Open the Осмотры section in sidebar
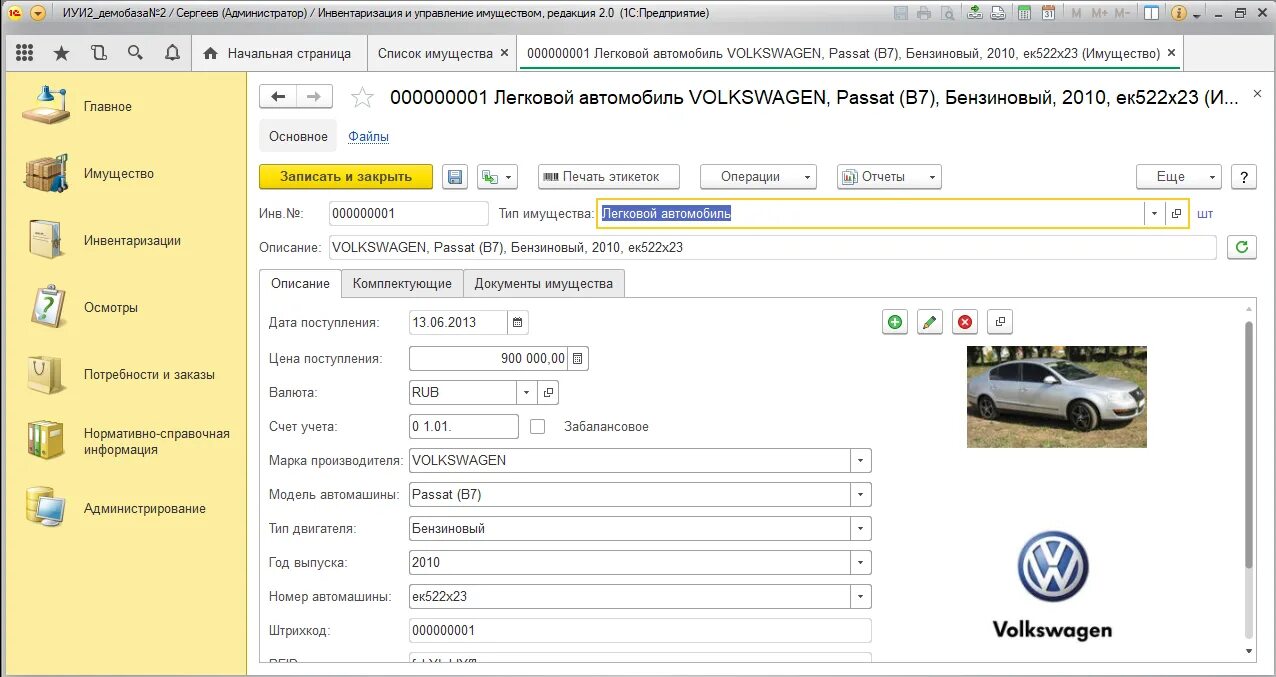 pos(111,308)
